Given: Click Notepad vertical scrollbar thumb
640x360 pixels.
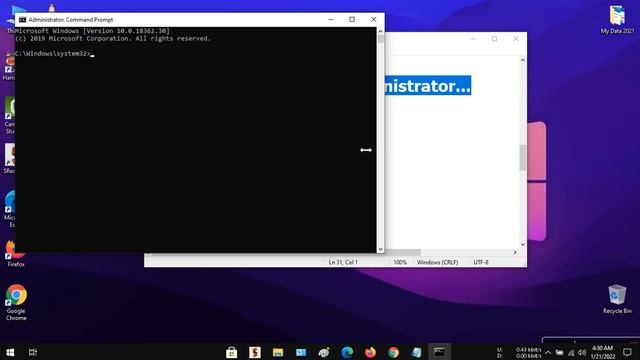Looking at the screenshot, I should pyautogui.click(x=523, y=158).
